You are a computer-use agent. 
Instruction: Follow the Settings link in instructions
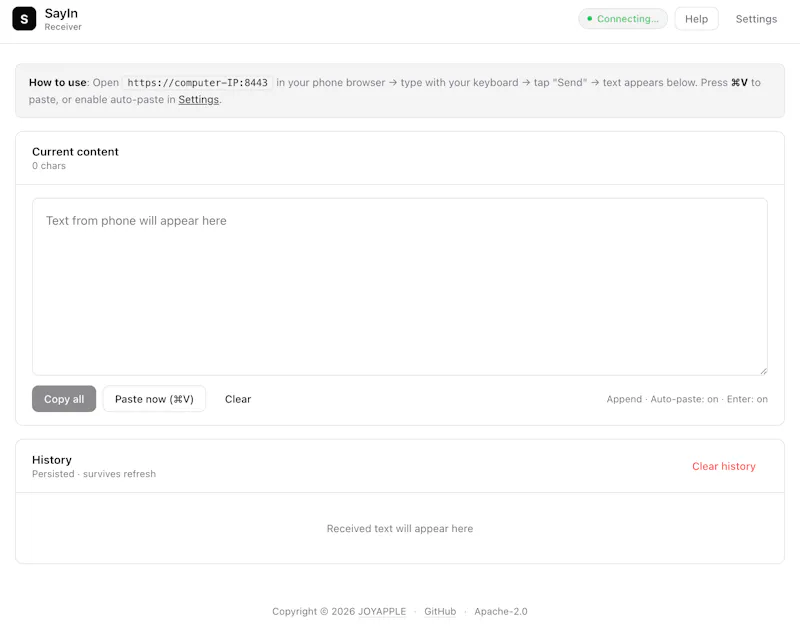pyautogui.click(x=198, y=100)
